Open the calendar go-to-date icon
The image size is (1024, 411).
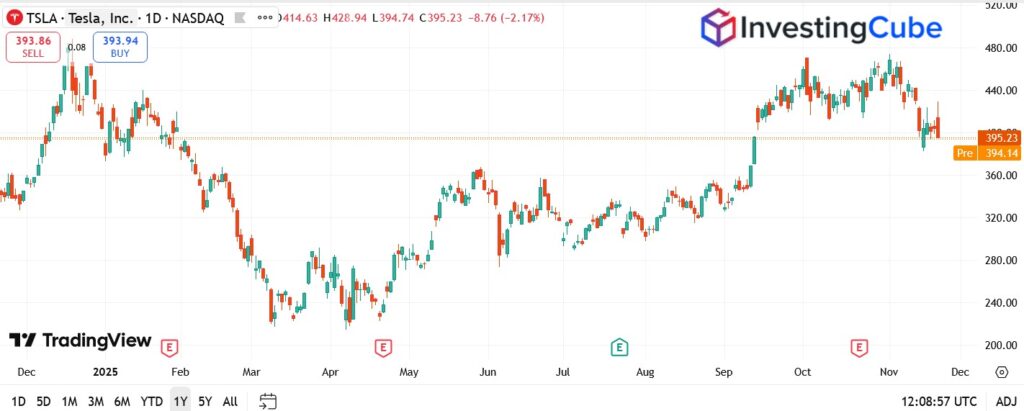click(267, 401)
